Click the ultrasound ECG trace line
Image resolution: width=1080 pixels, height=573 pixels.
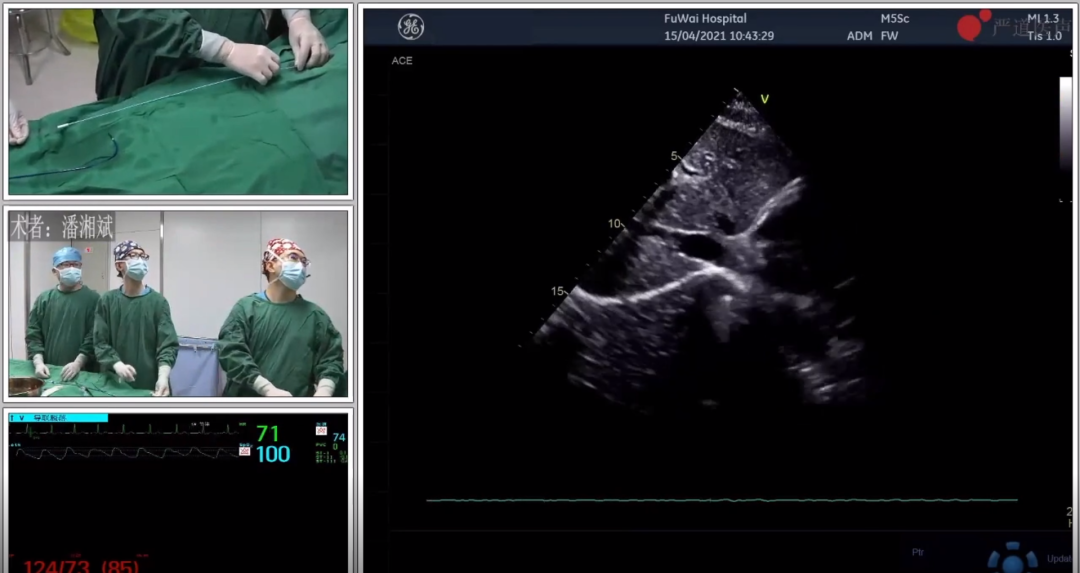point(720,500)
